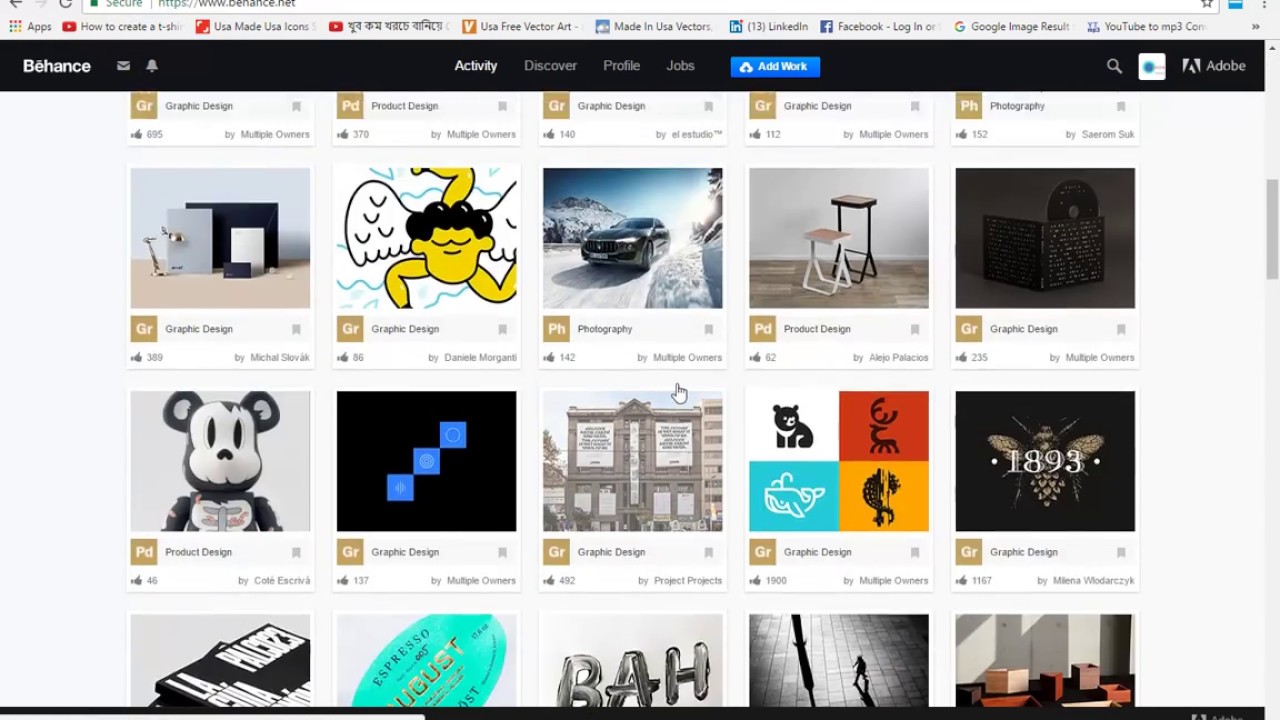Open the notifications bell icon
This screenshot has width=1280, height=720.
click(x=152, y=66)
